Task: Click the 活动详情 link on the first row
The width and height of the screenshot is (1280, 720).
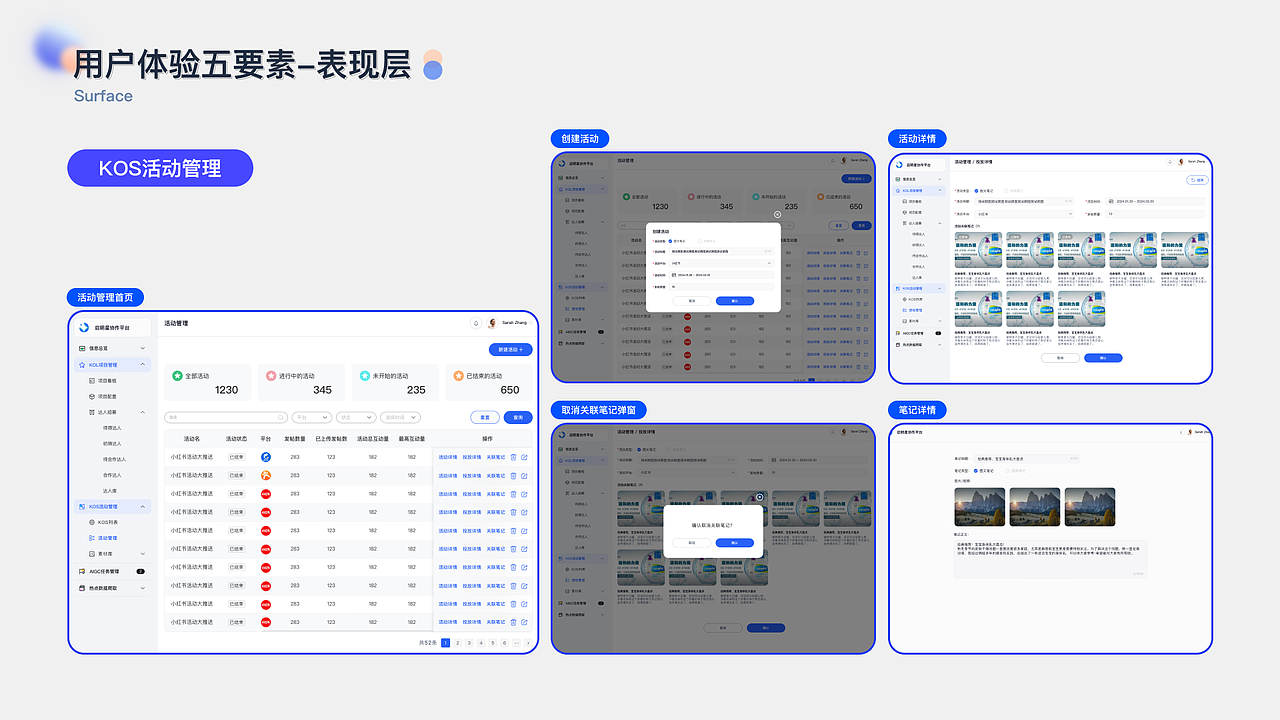Action: click(x=447, y=457)
